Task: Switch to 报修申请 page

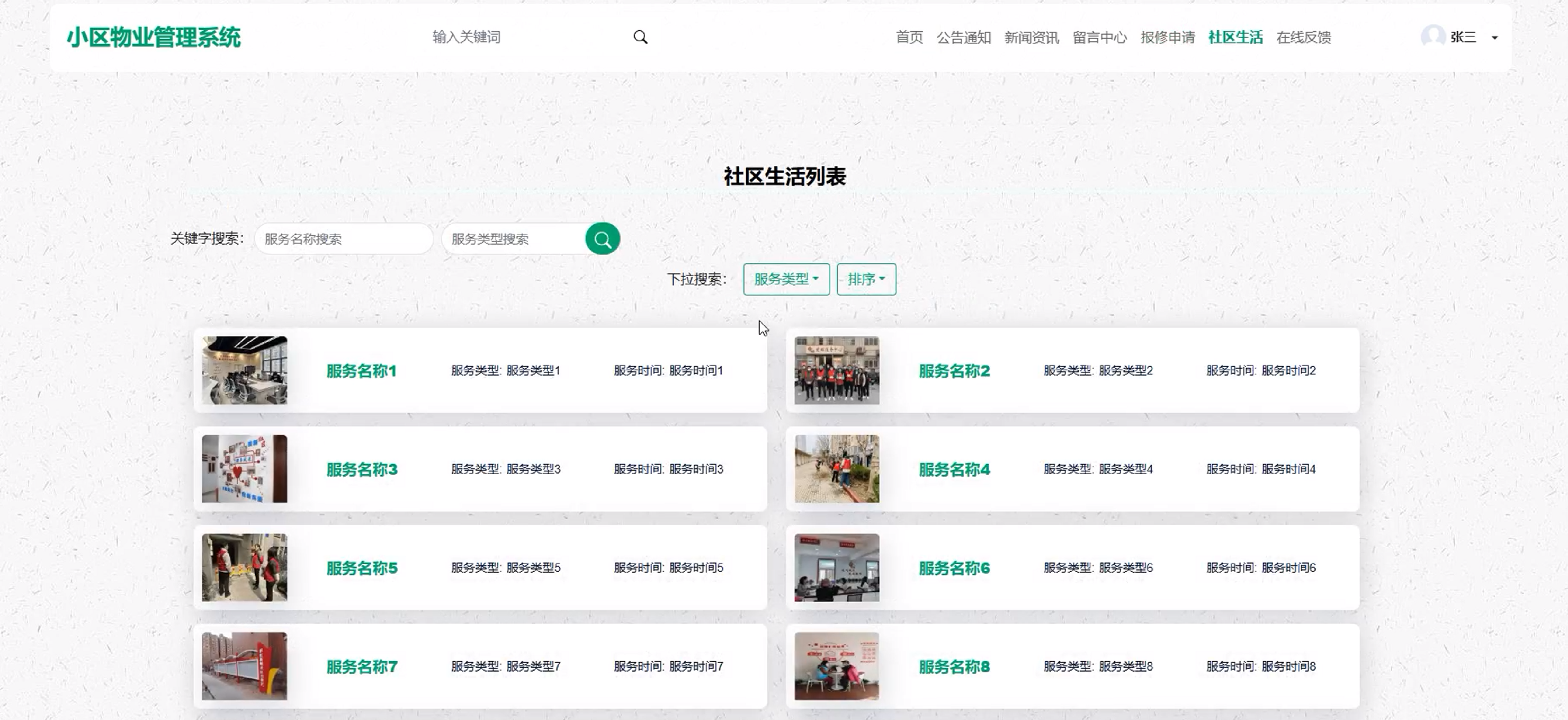Action: coord(1168,37)
